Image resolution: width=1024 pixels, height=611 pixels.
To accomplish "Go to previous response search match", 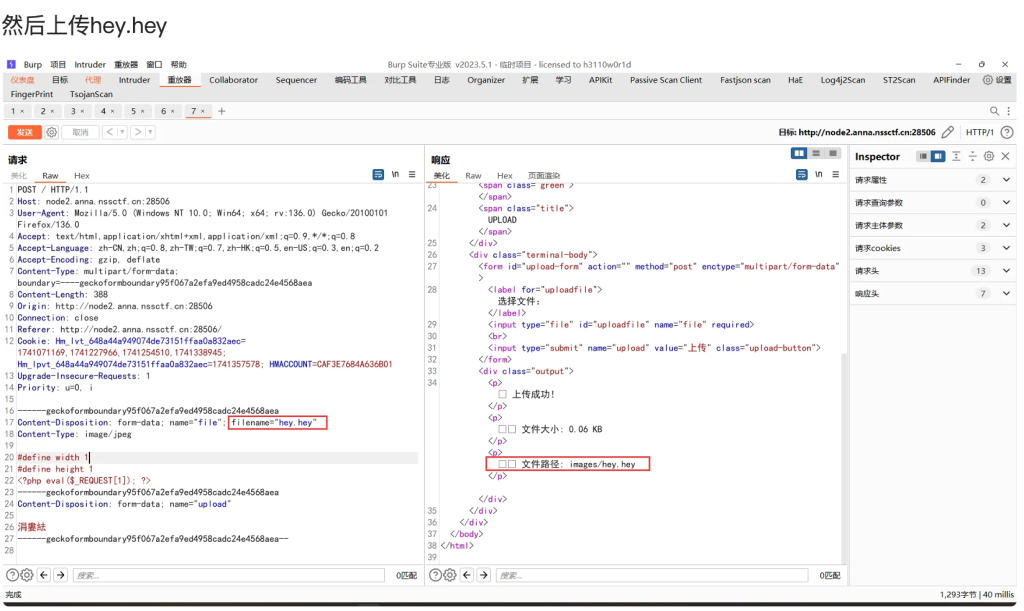I will (x=467, y=575).
